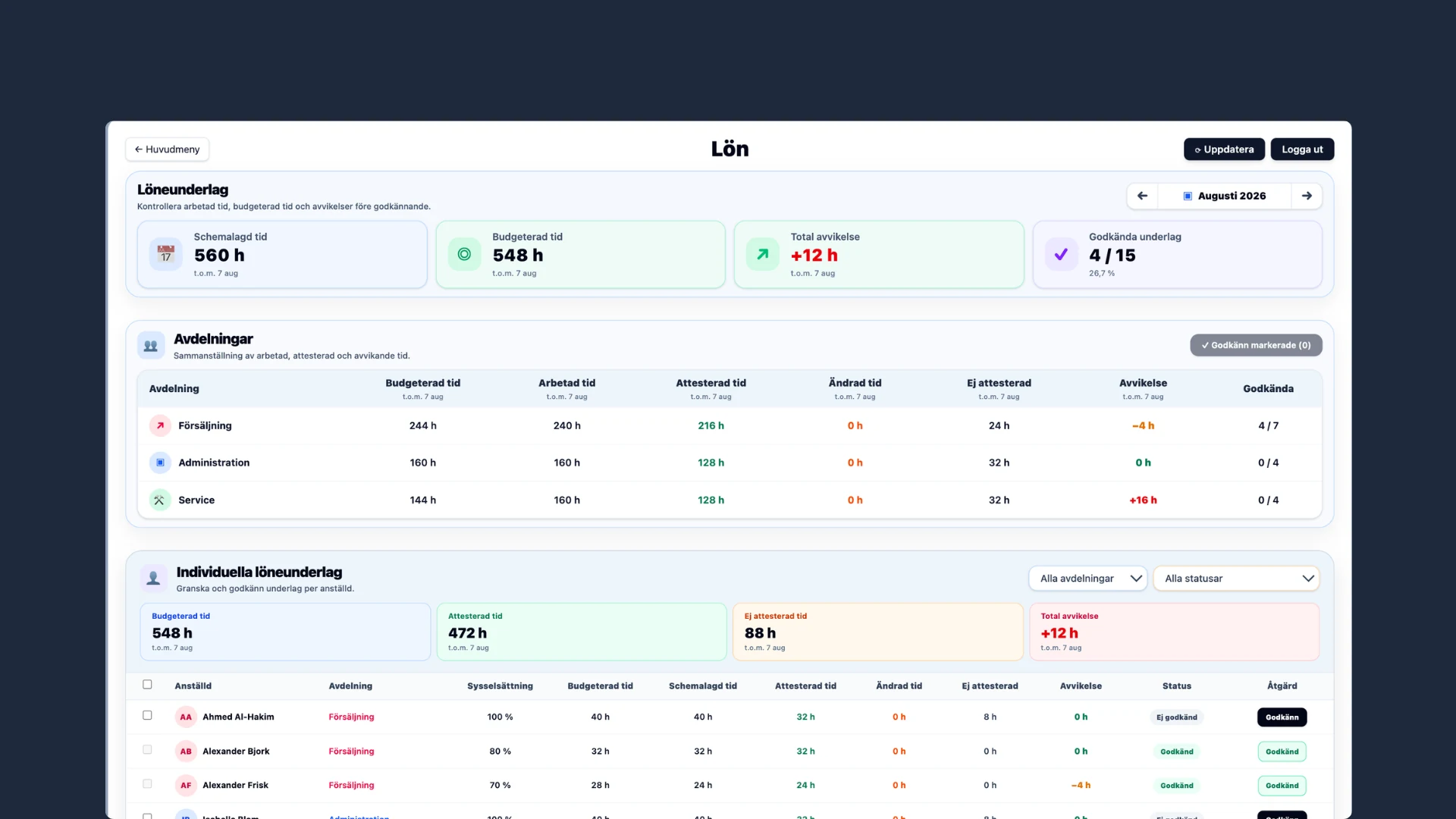Click Godkänd action for Alexander Bjork
The image size is (1456, 819).
[x=1282, y=752]
